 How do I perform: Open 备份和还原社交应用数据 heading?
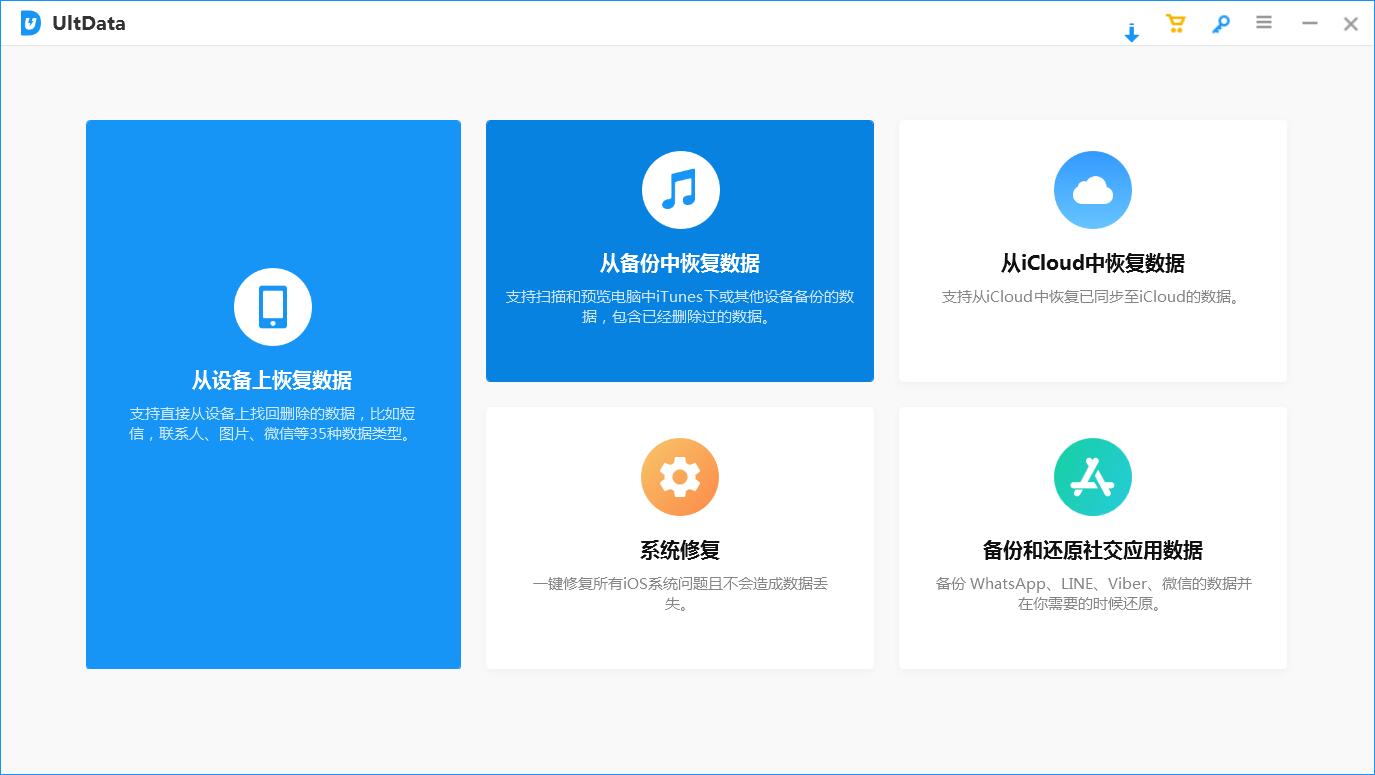point(1093,550)
